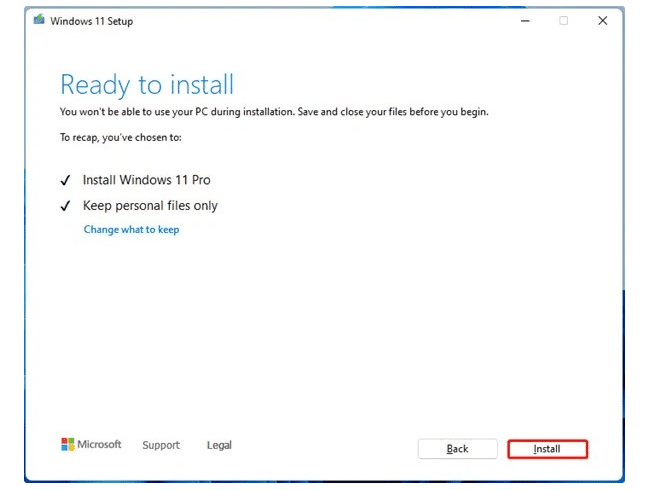This screenshot has width=656, height=490.
Task: Select the 'Ready to install' heading
Action: 147,85
